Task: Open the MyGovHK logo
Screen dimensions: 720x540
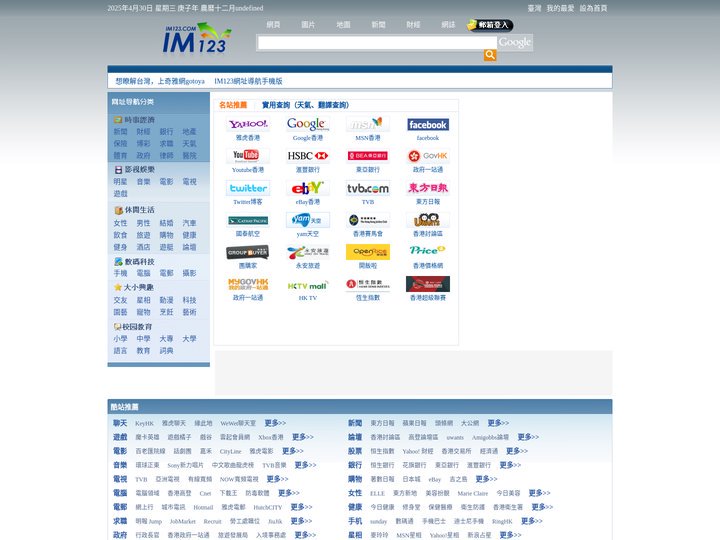Action: click(x=248, y=284)
